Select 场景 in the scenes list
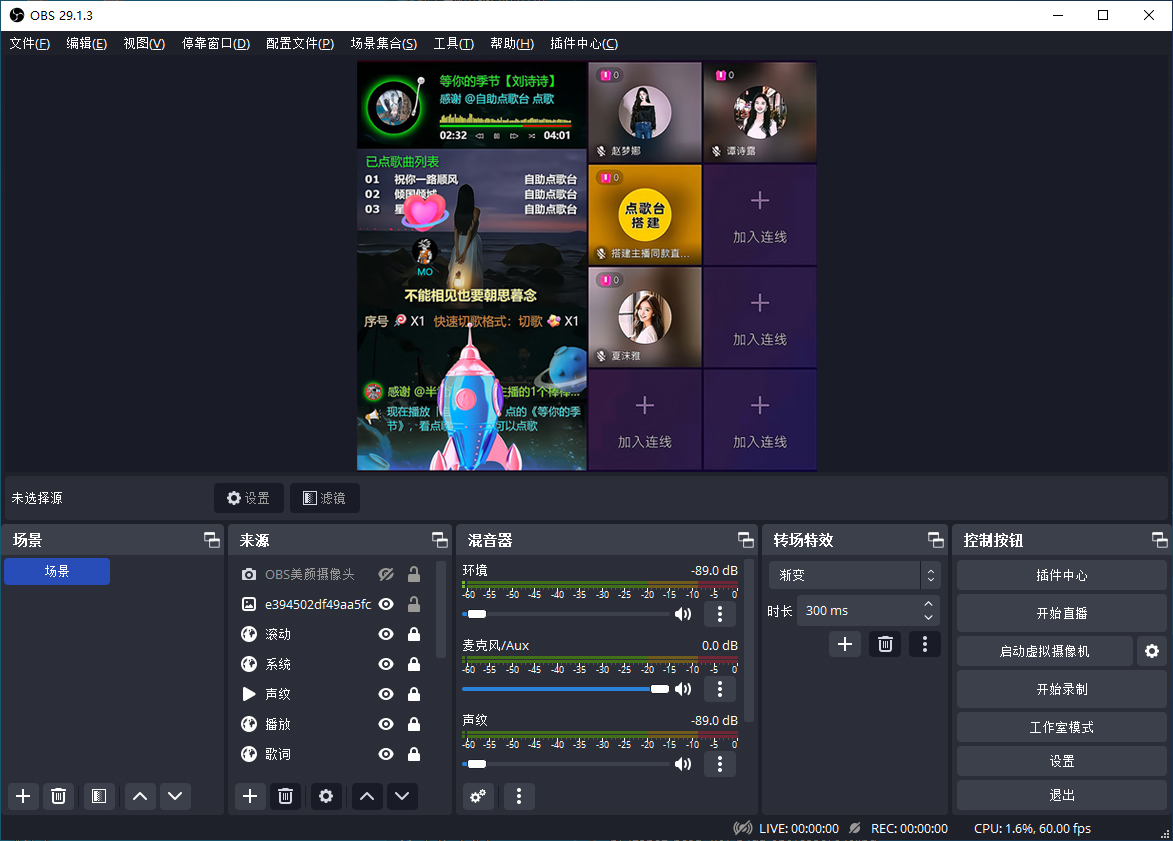 (56, 571)
